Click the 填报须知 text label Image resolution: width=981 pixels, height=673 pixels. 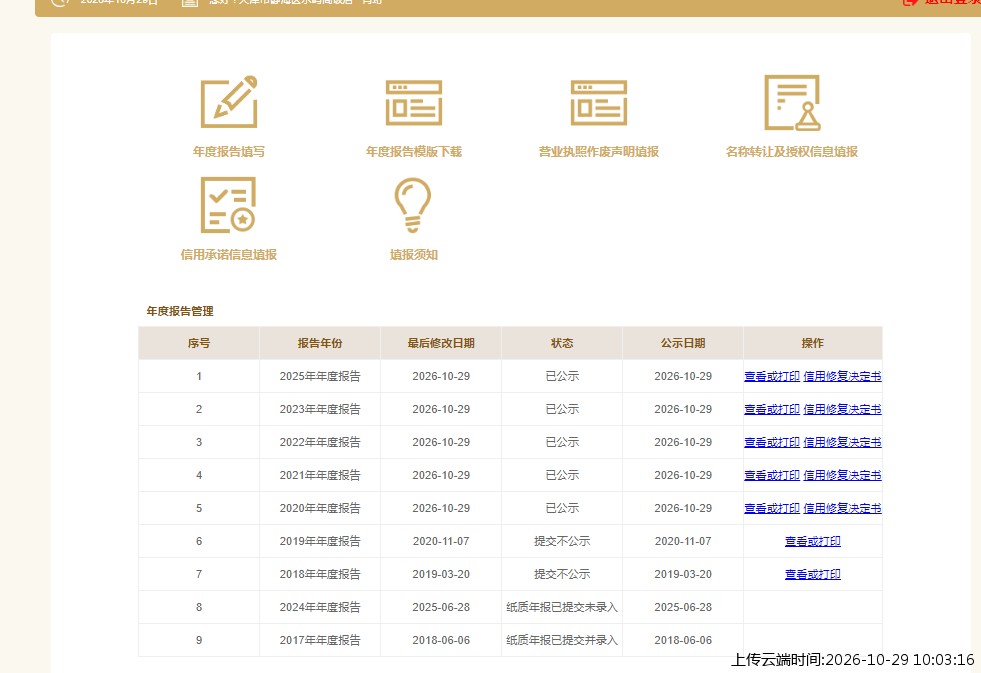(x=414, y=255)
